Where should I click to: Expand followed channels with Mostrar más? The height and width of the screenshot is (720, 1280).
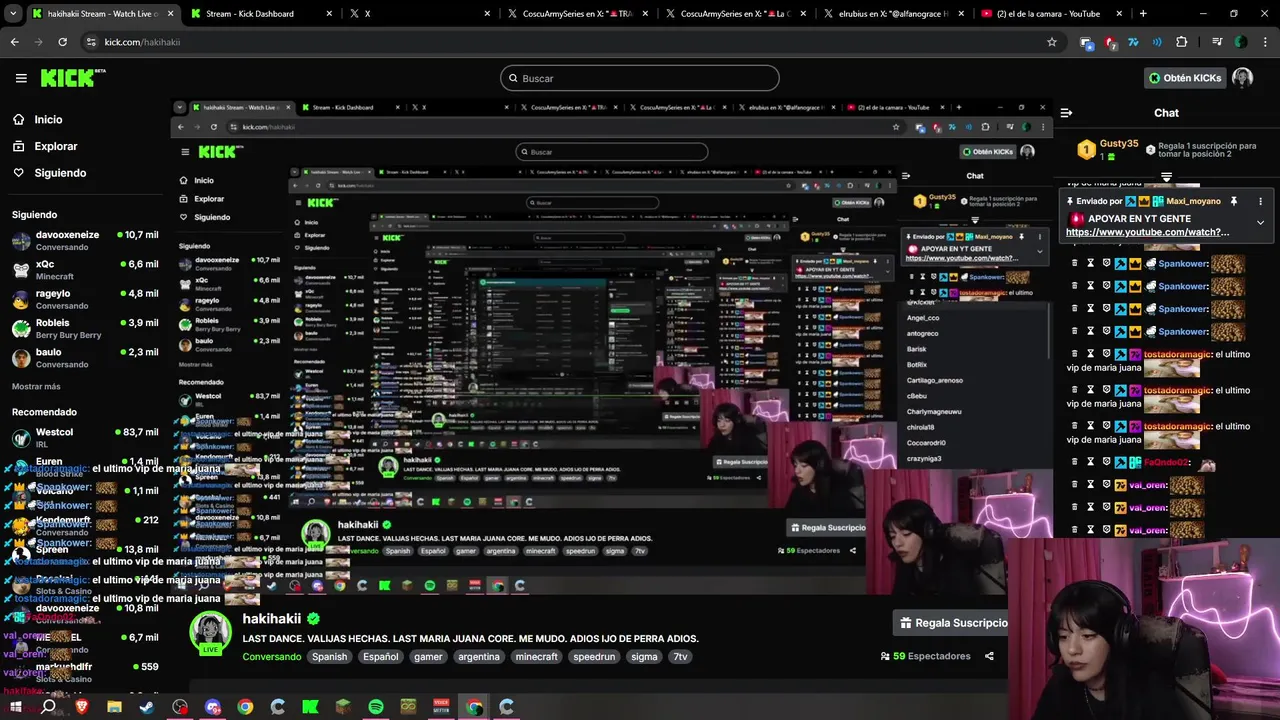pyautogui.click(x=36, y=386)
